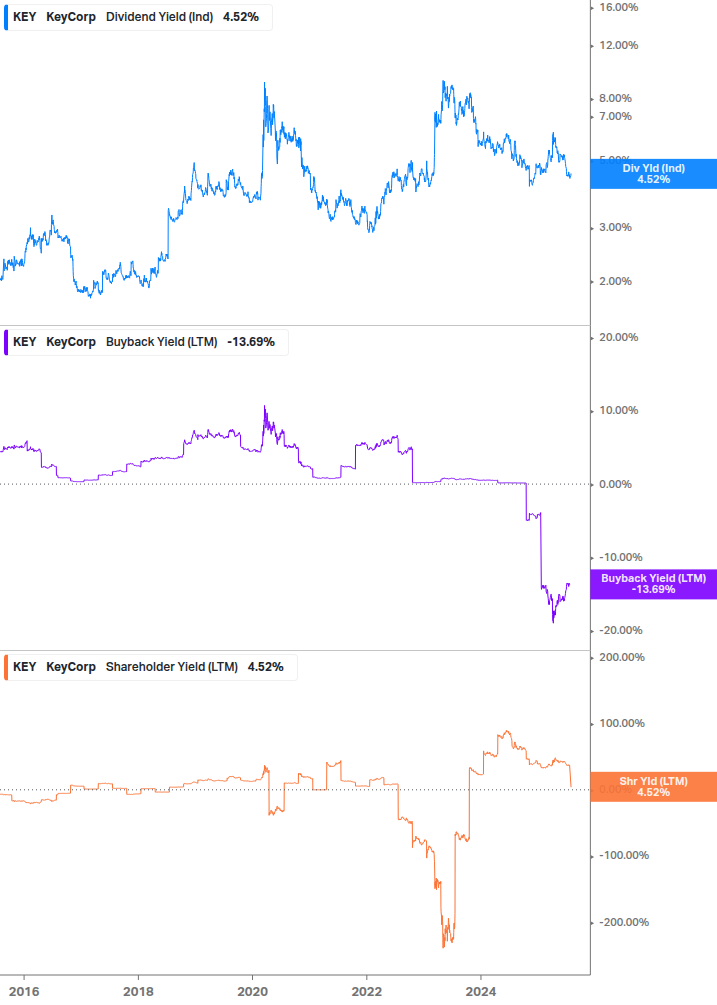717x1005 pixels.
Task: Click the positive 10.00% label on Buyback axis
Action: pos(618,411)
